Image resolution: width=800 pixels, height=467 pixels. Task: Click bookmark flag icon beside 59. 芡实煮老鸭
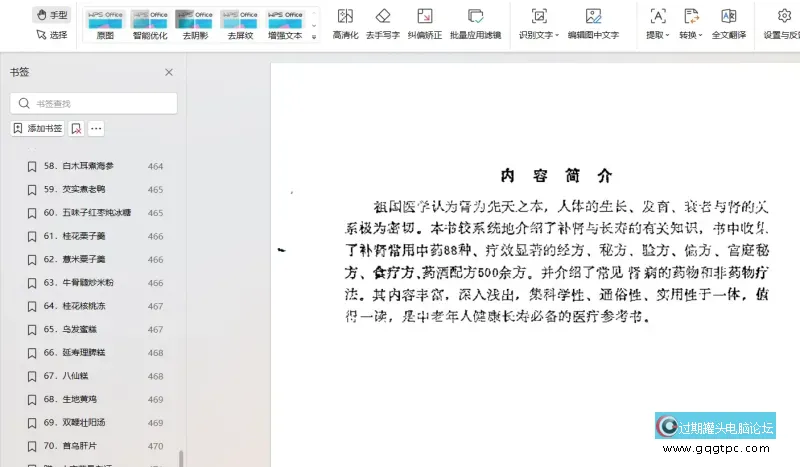(x=32, y=190)
